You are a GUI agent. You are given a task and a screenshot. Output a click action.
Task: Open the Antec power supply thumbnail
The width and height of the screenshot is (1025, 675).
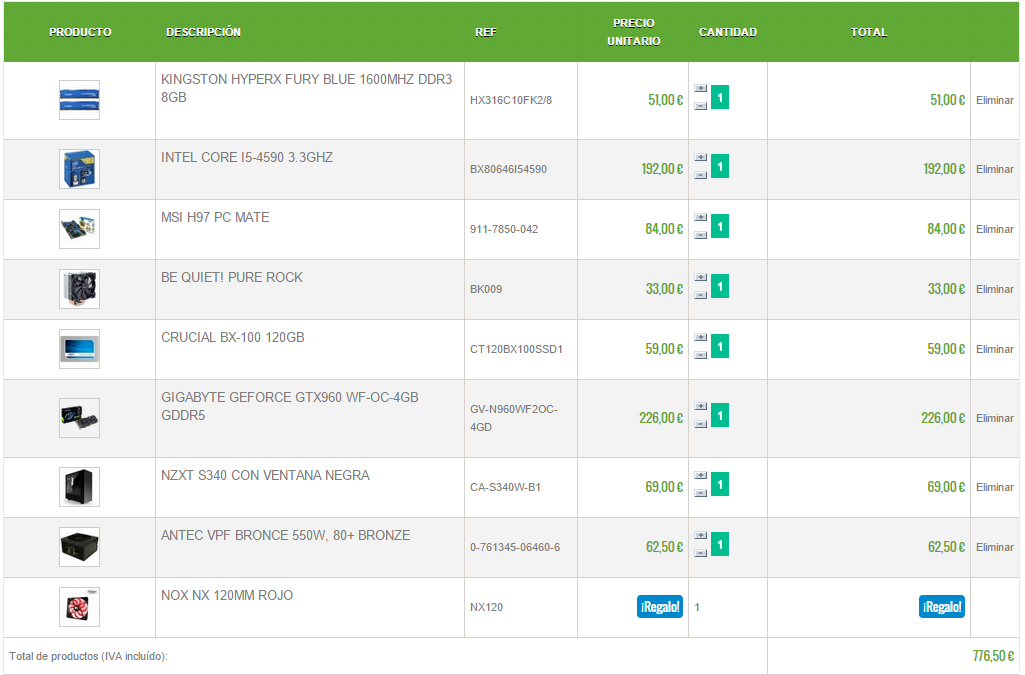(x=79, y=548)
